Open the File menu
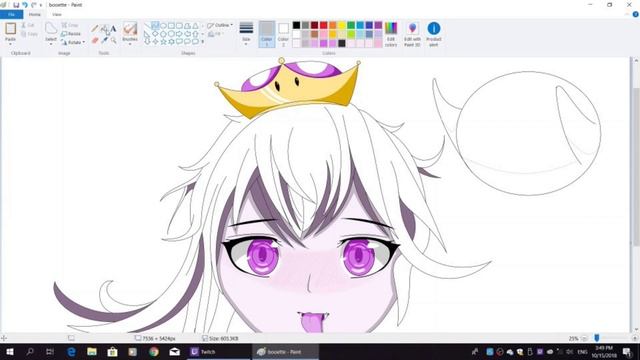Screen dimensions: 640x360 click(x=11, y=14)
